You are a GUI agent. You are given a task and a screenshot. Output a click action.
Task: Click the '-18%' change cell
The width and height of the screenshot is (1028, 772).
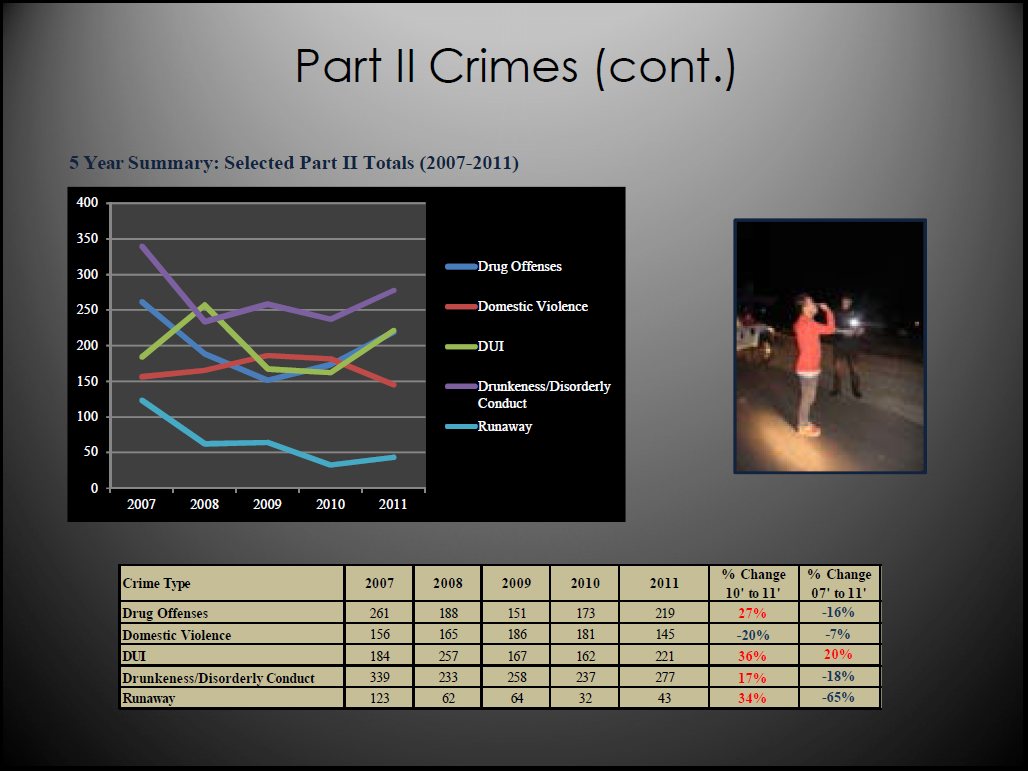[839, 676]
